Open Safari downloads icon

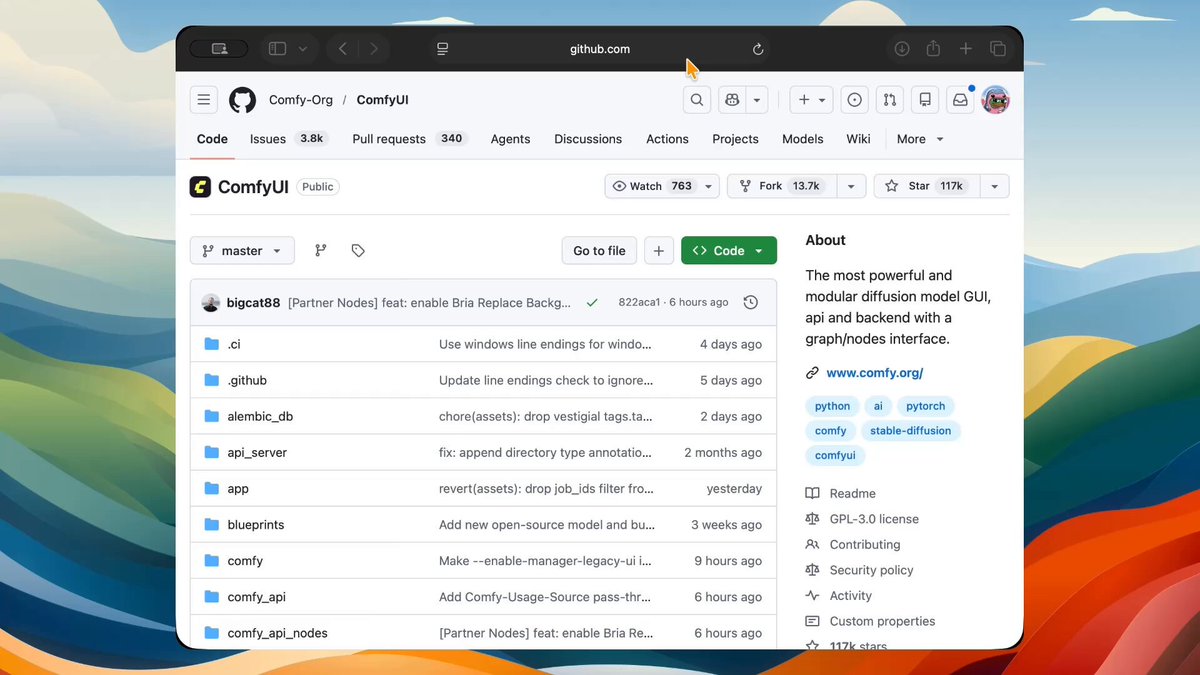click(901, 49)
